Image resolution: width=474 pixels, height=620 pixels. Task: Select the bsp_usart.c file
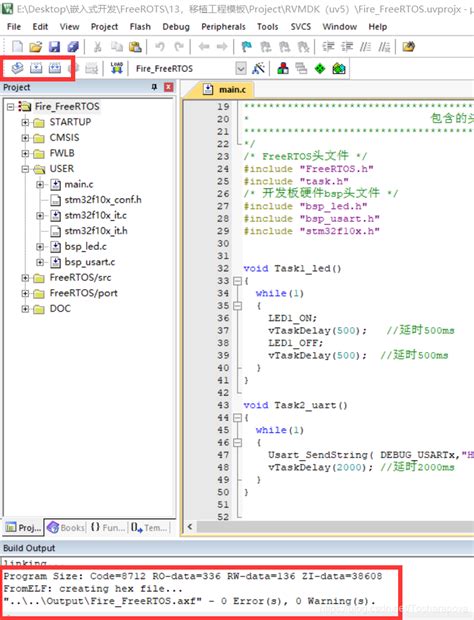(x=90, y=262)
